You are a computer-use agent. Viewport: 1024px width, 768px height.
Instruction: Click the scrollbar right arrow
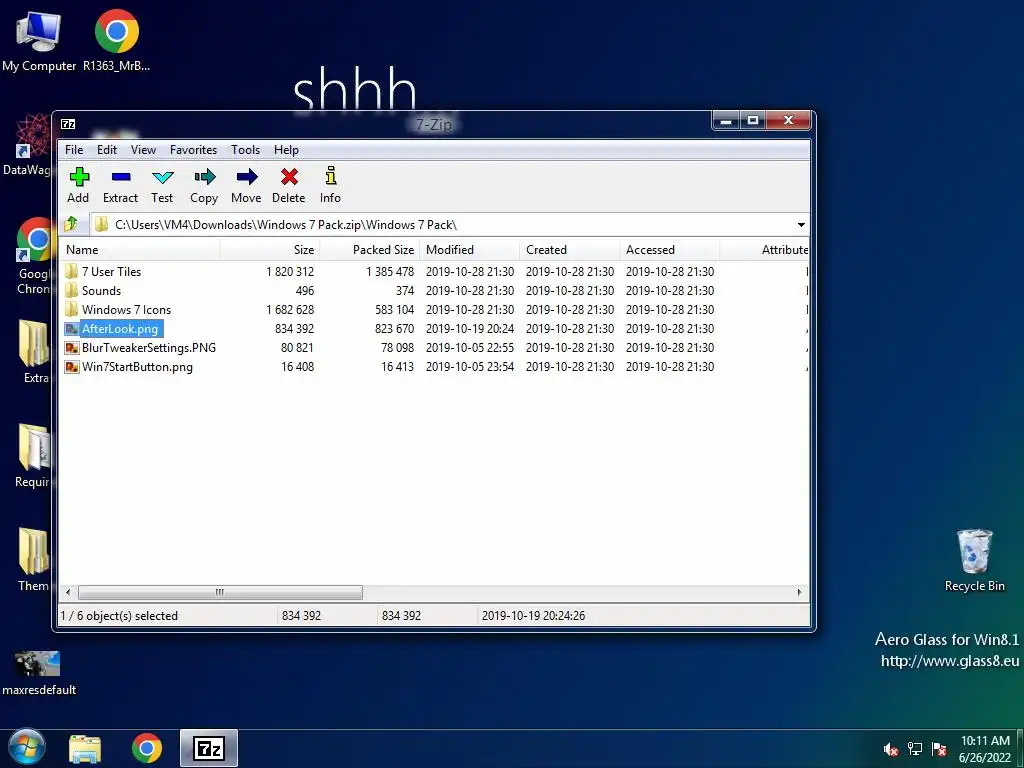point(799,592)
